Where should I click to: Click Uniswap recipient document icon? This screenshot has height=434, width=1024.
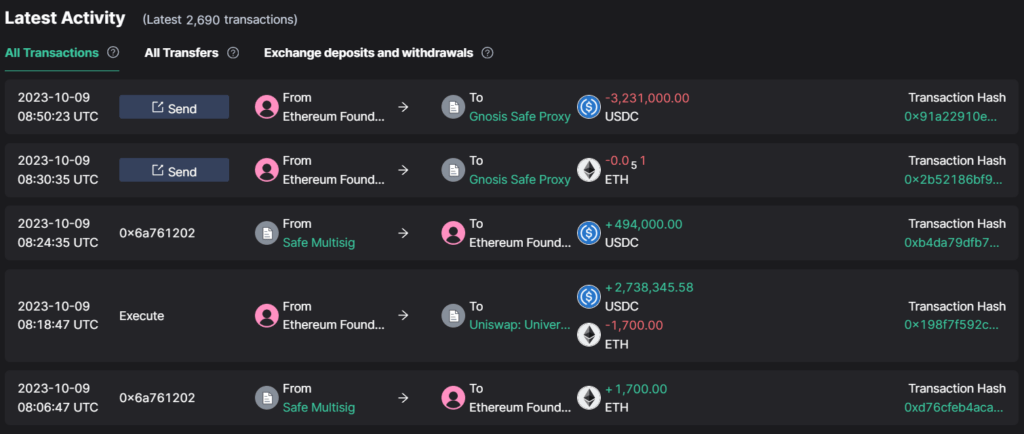click(453, 315)
